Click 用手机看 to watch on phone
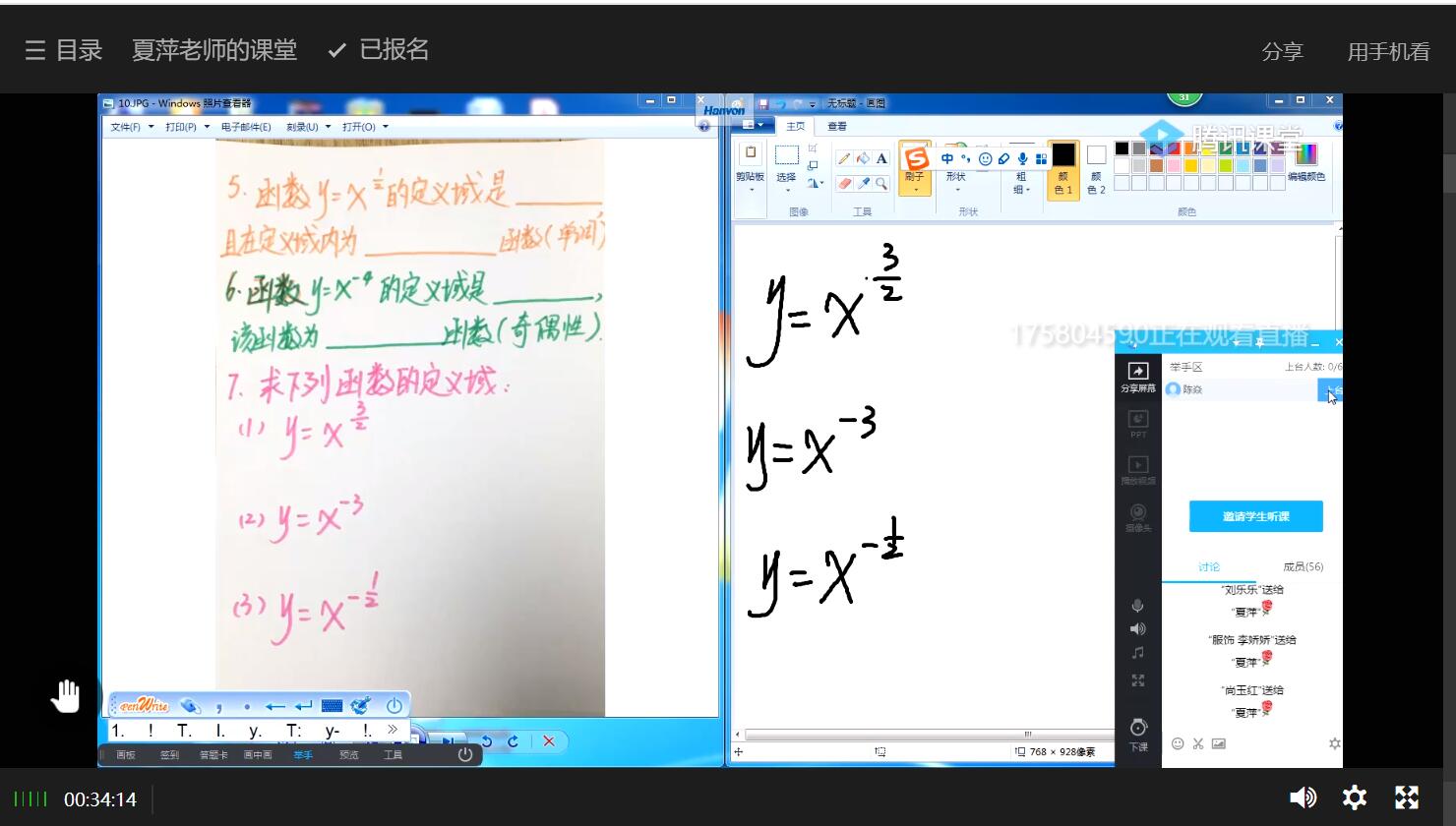1456x826 pixels. click(x=1388, y=51)
